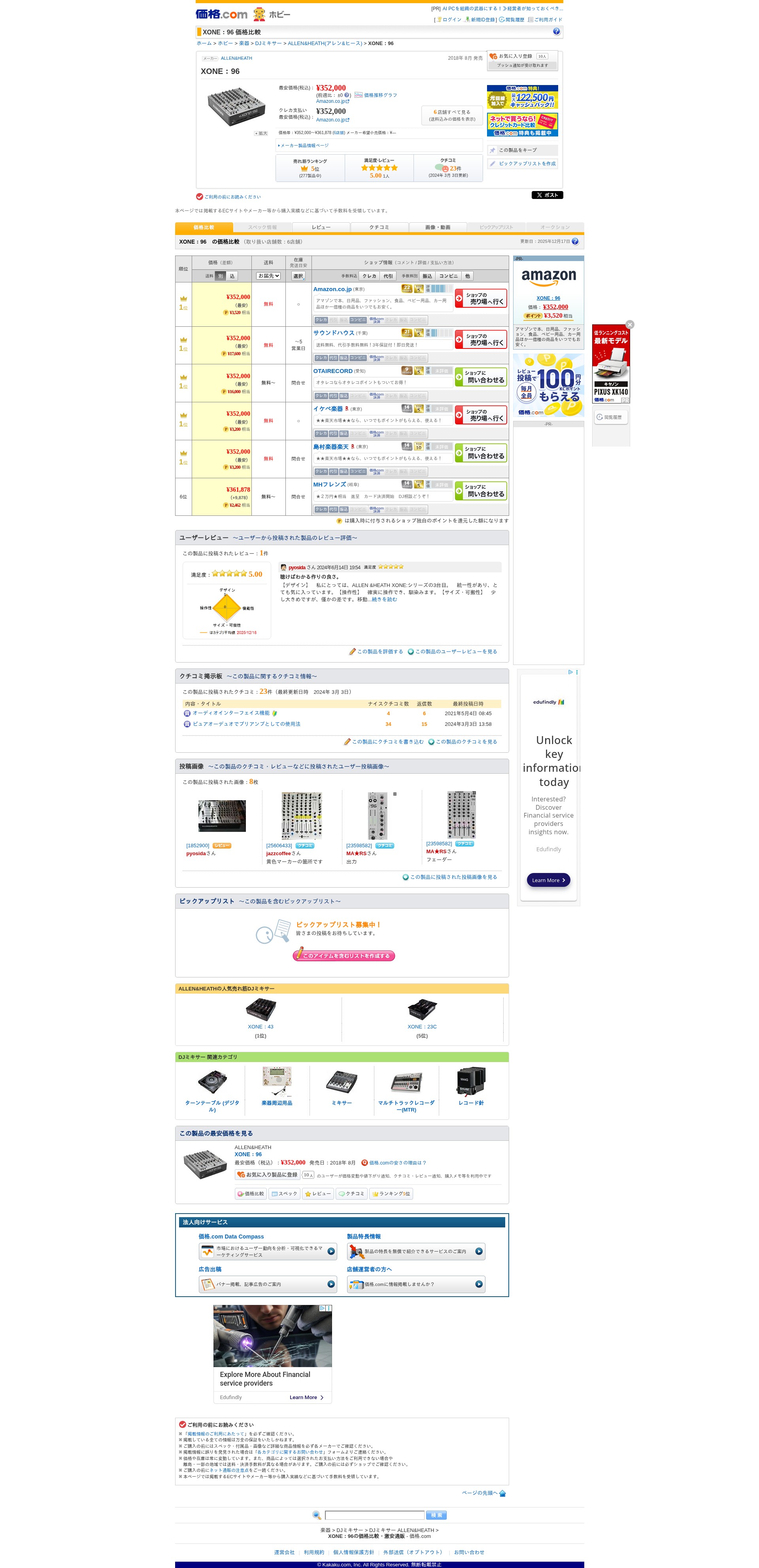Click the help icon next to 更新日
The width and height of the screenshot is (759, 1568).
click(x=575, y=242)
